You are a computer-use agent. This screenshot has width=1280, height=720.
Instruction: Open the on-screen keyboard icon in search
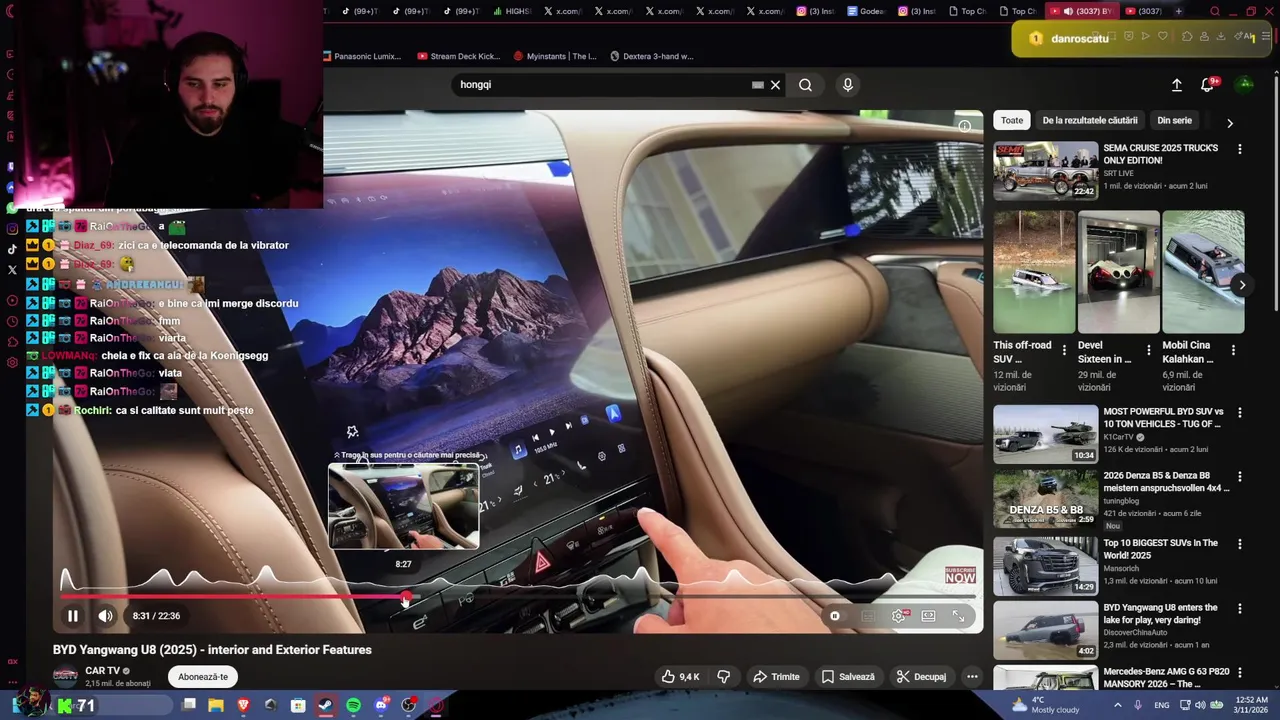(x=758, y=85)
